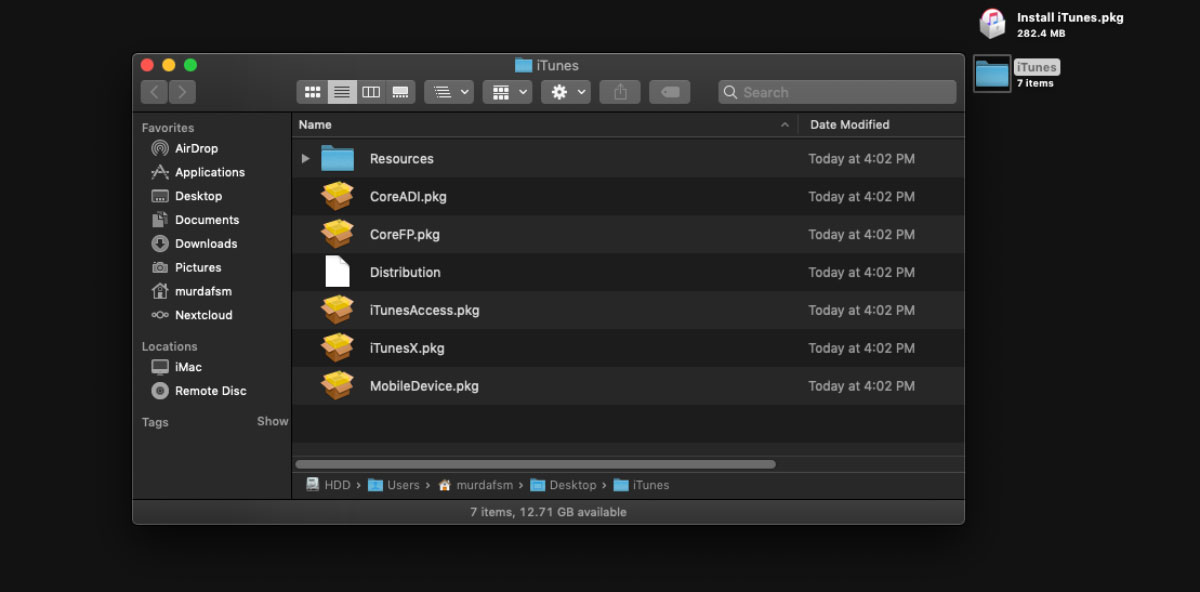Open the iTunes folder icon on desktop
The width and height of the screenshot is (1200, 592).
[991, 73]
